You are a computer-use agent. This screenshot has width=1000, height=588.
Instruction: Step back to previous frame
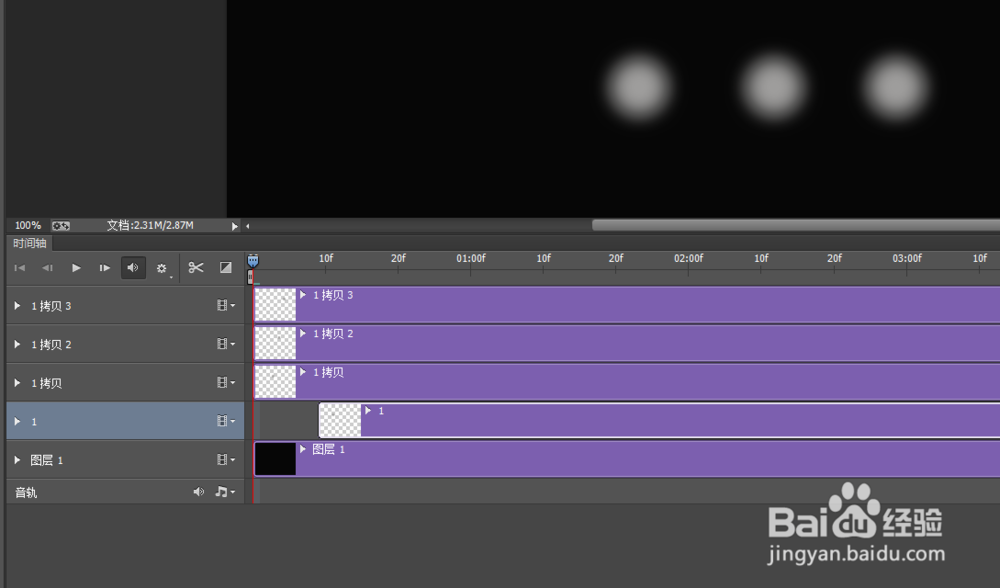(x=48, y=268)
